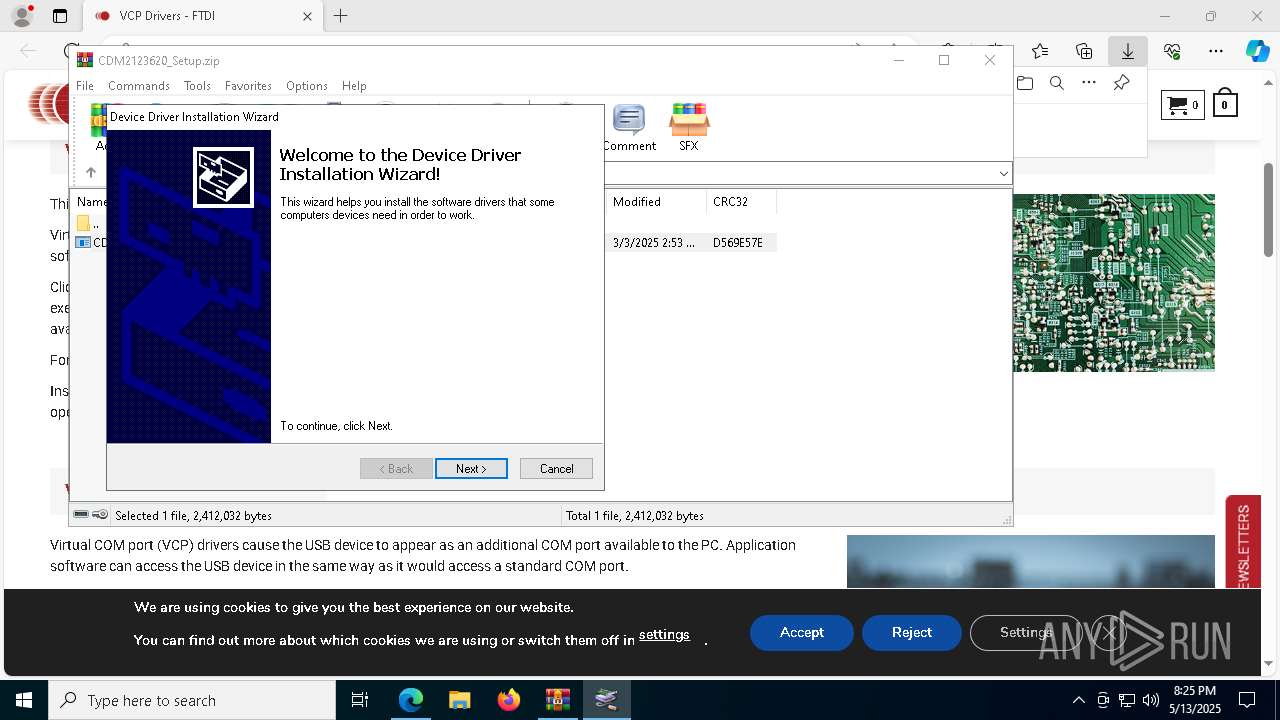This screenshot has width=1280, height=720.
Task: Click the taskbar search box
Action: tap(192, 700)
